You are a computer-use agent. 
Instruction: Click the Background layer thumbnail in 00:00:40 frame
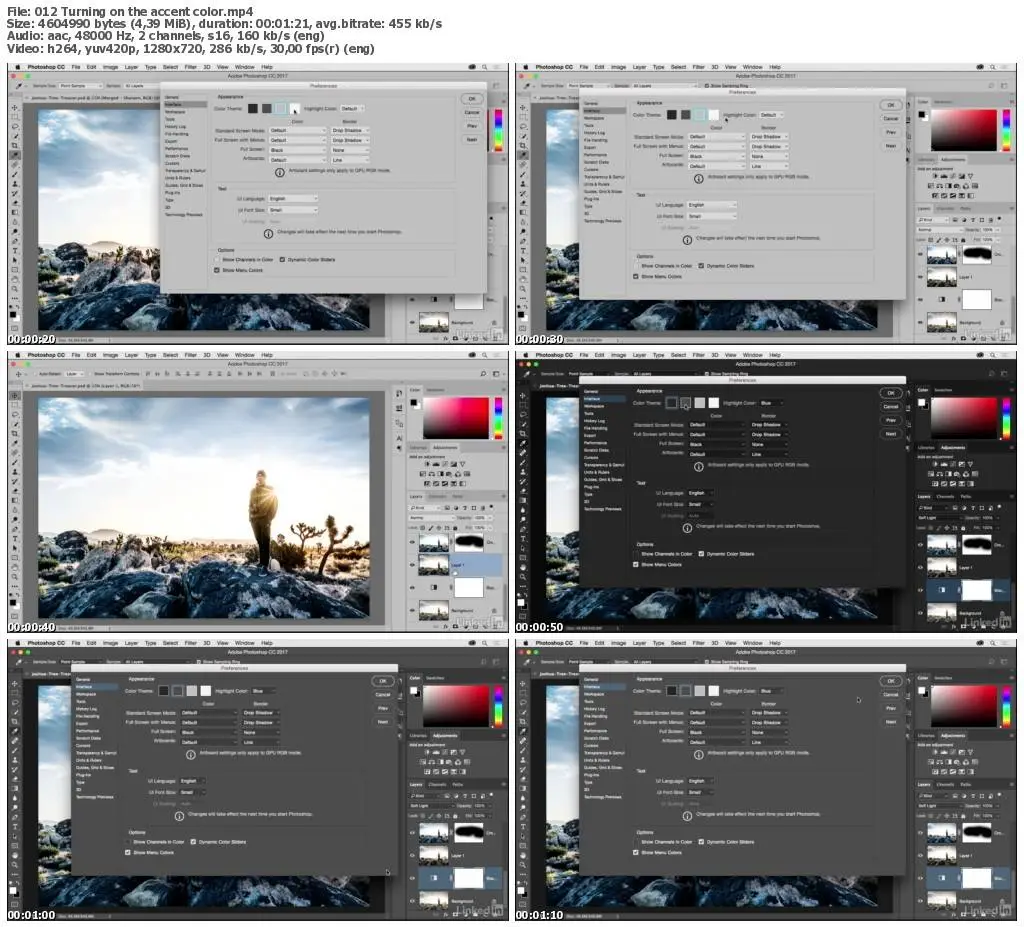tap(433, 610)
